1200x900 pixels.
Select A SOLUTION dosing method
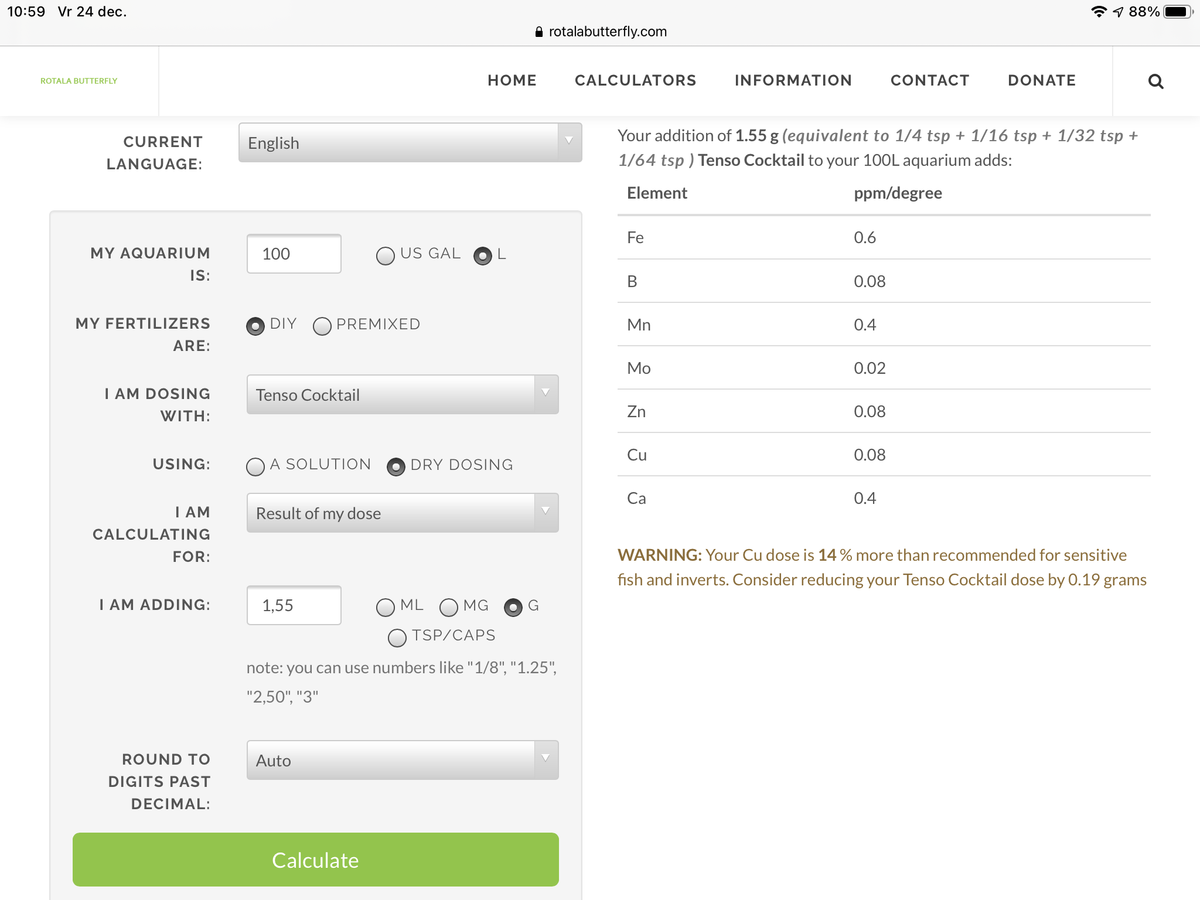[256, 466]
